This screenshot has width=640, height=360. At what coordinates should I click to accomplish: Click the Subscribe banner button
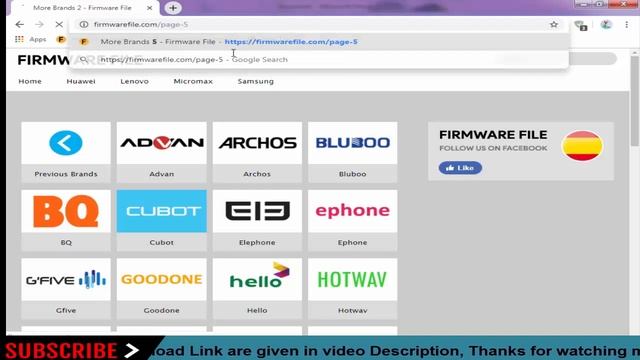click(73, 350)
